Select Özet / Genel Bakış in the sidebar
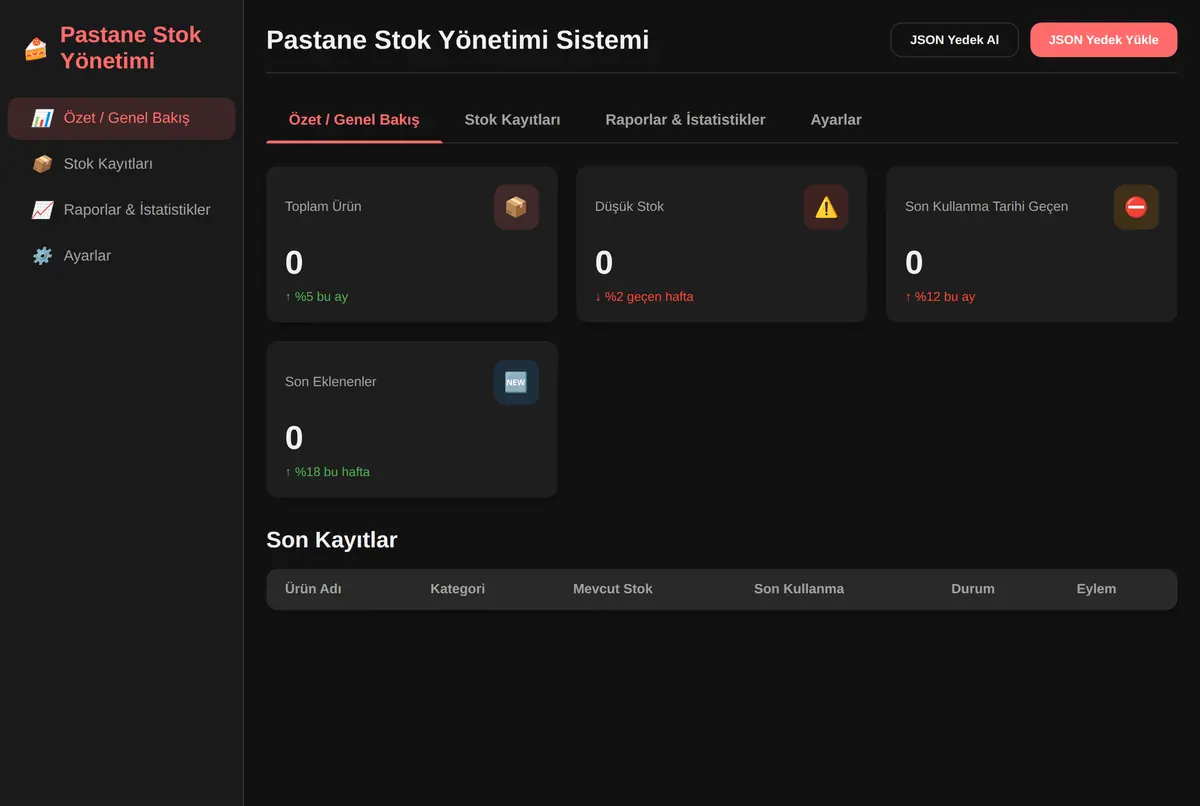 pos(121,118)
